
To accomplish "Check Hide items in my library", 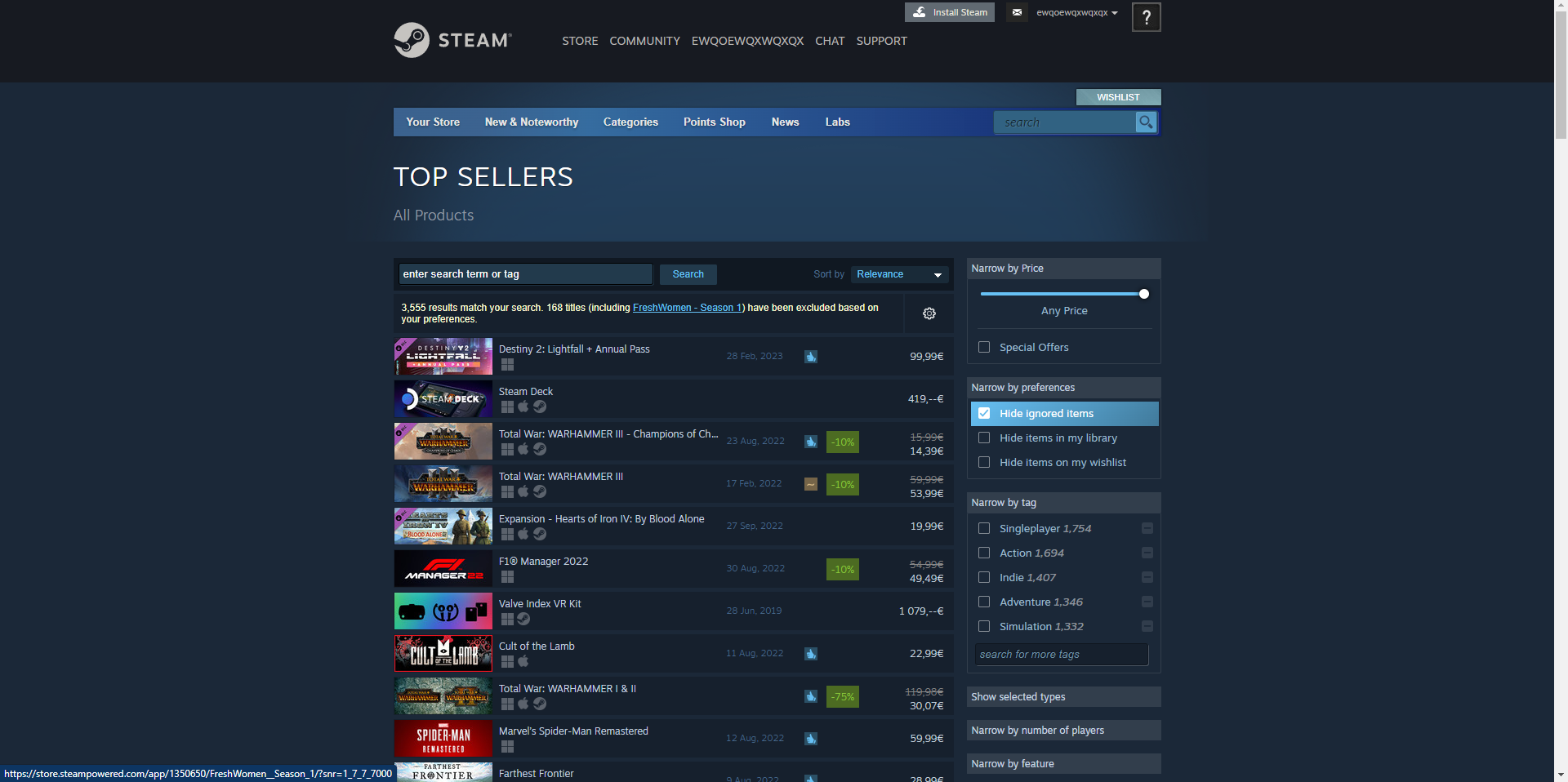I will click(x=984, y=438).
